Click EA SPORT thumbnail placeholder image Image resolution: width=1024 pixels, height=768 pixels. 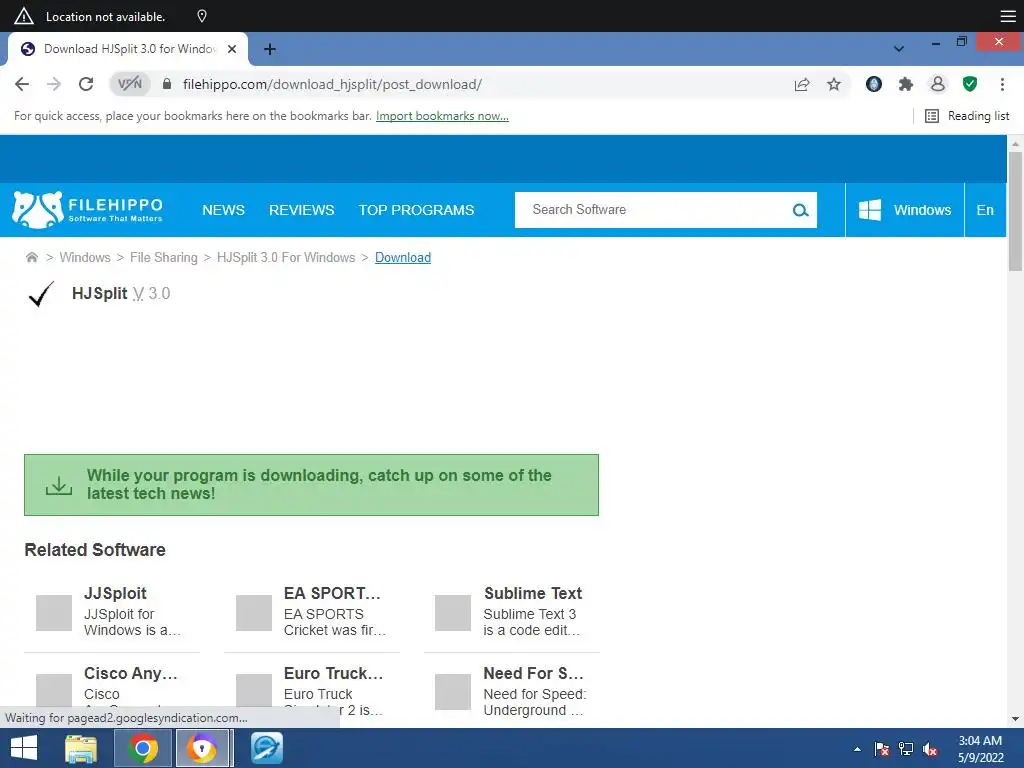[253, 613]
